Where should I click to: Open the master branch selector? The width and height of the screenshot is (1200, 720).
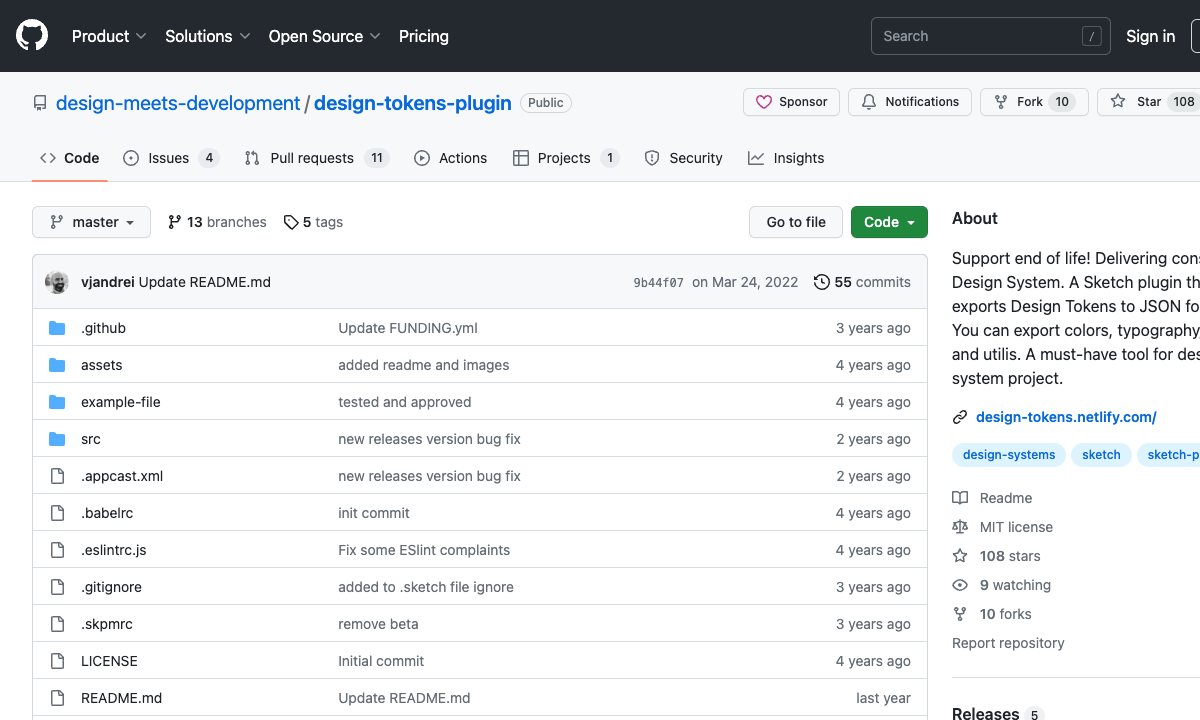coord(91,221)
